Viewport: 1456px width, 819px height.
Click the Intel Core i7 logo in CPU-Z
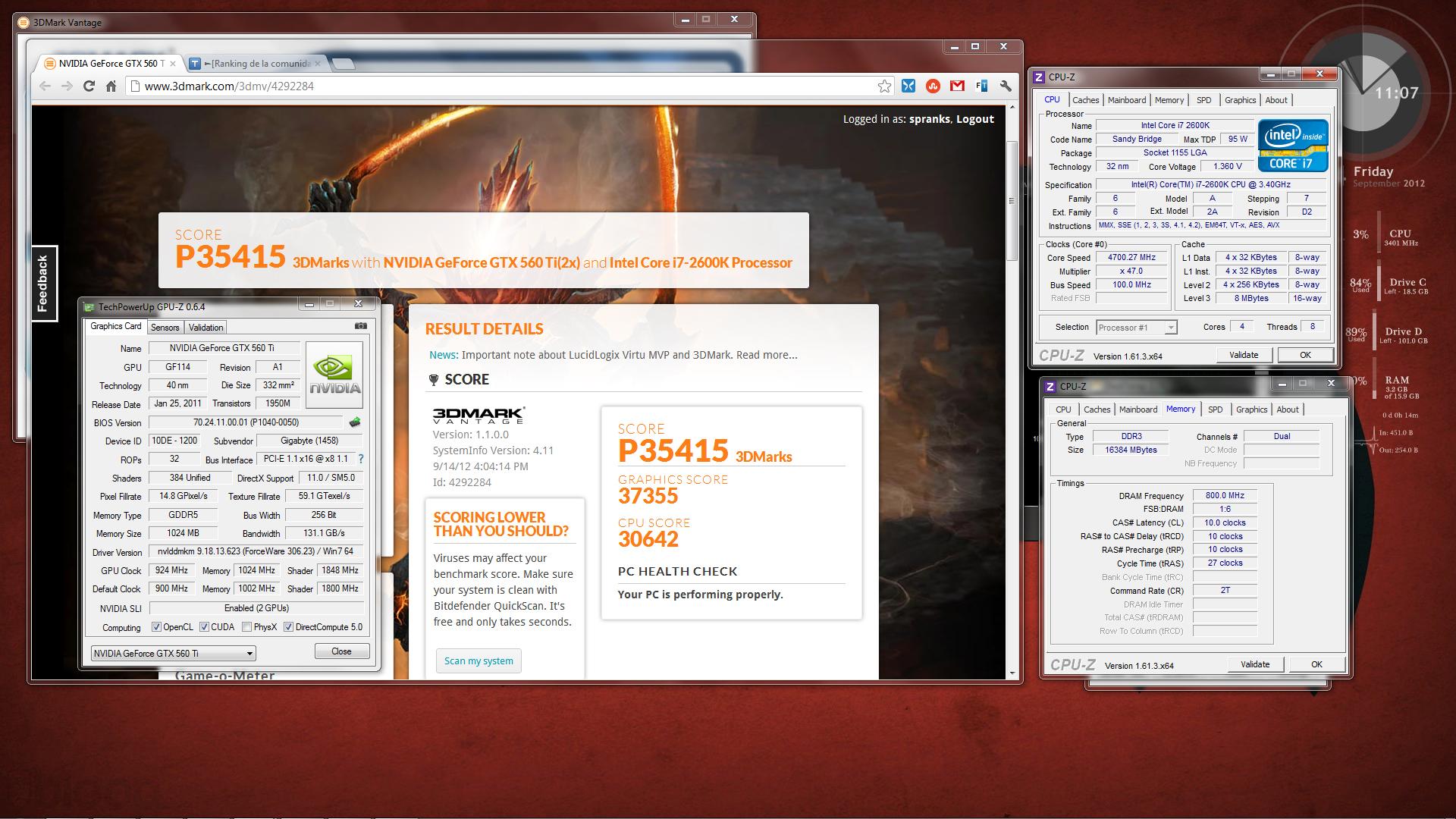pyautogui.click(x=1293, y=145)
